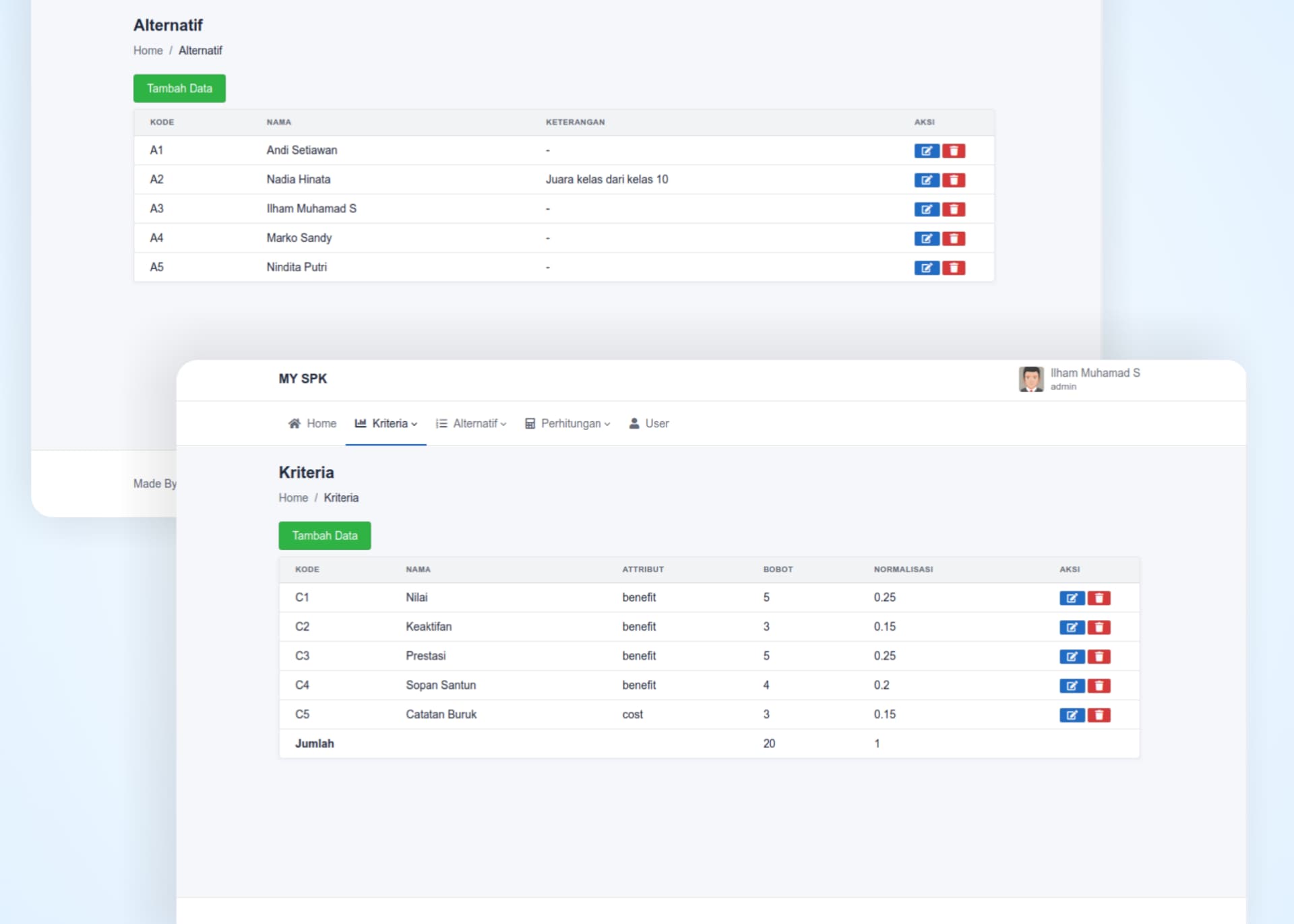
Task: Edit the A4 Marko Sandy entry
Action: (926, 239)
